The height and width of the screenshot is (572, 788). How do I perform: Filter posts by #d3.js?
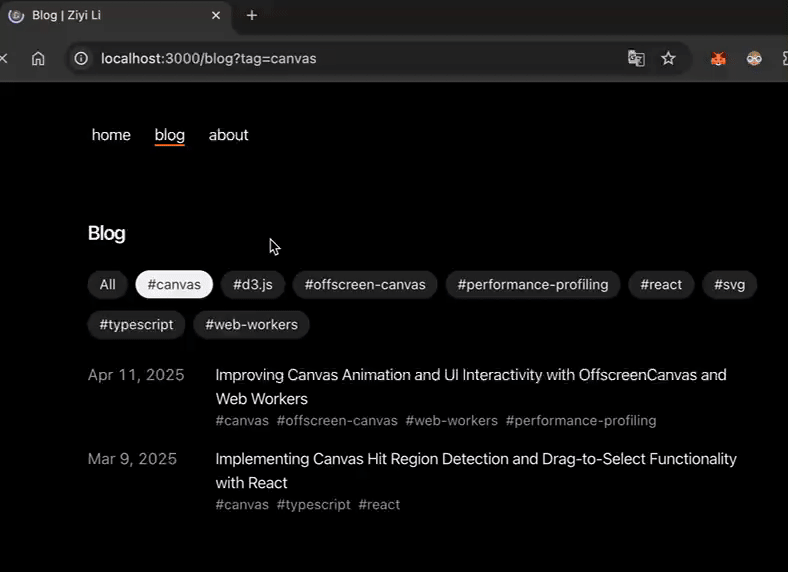point(253,284)
